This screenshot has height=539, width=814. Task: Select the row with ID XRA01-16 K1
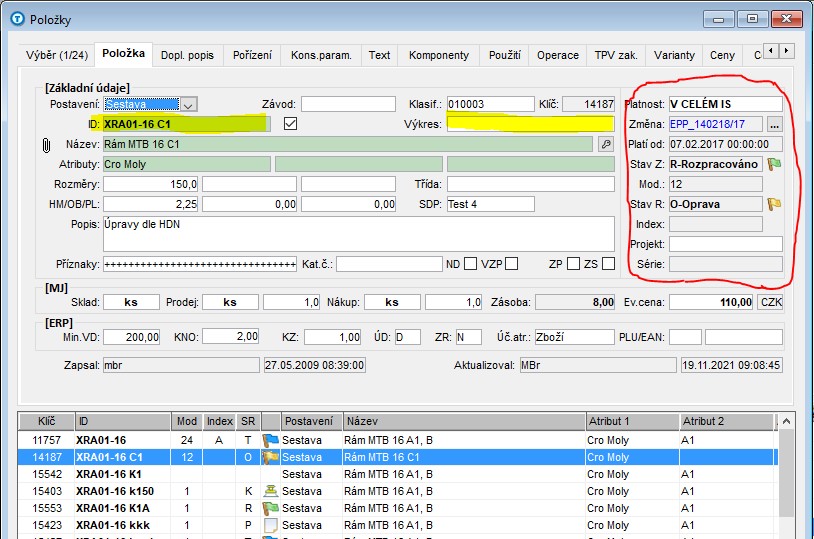tap(398, 474)
